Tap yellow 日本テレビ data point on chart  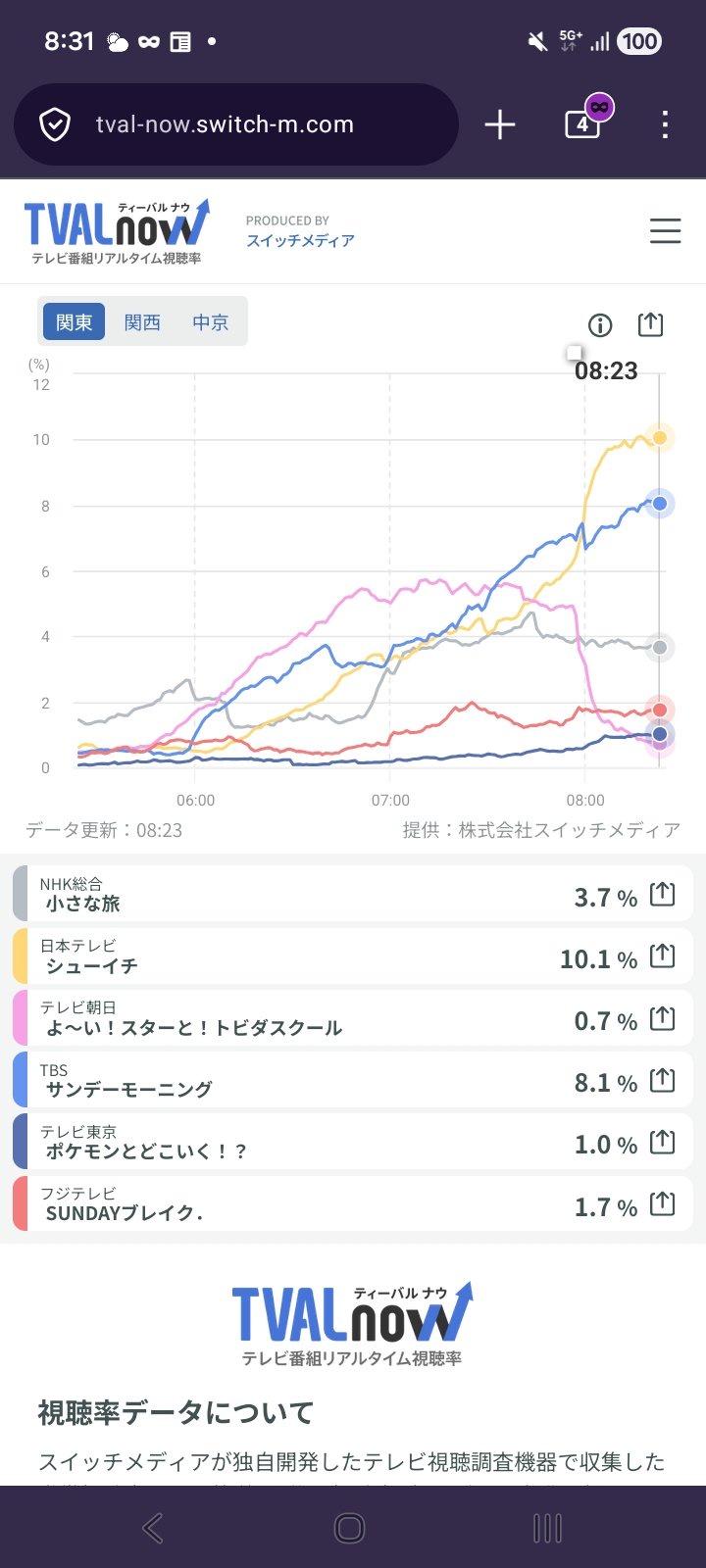660,438
